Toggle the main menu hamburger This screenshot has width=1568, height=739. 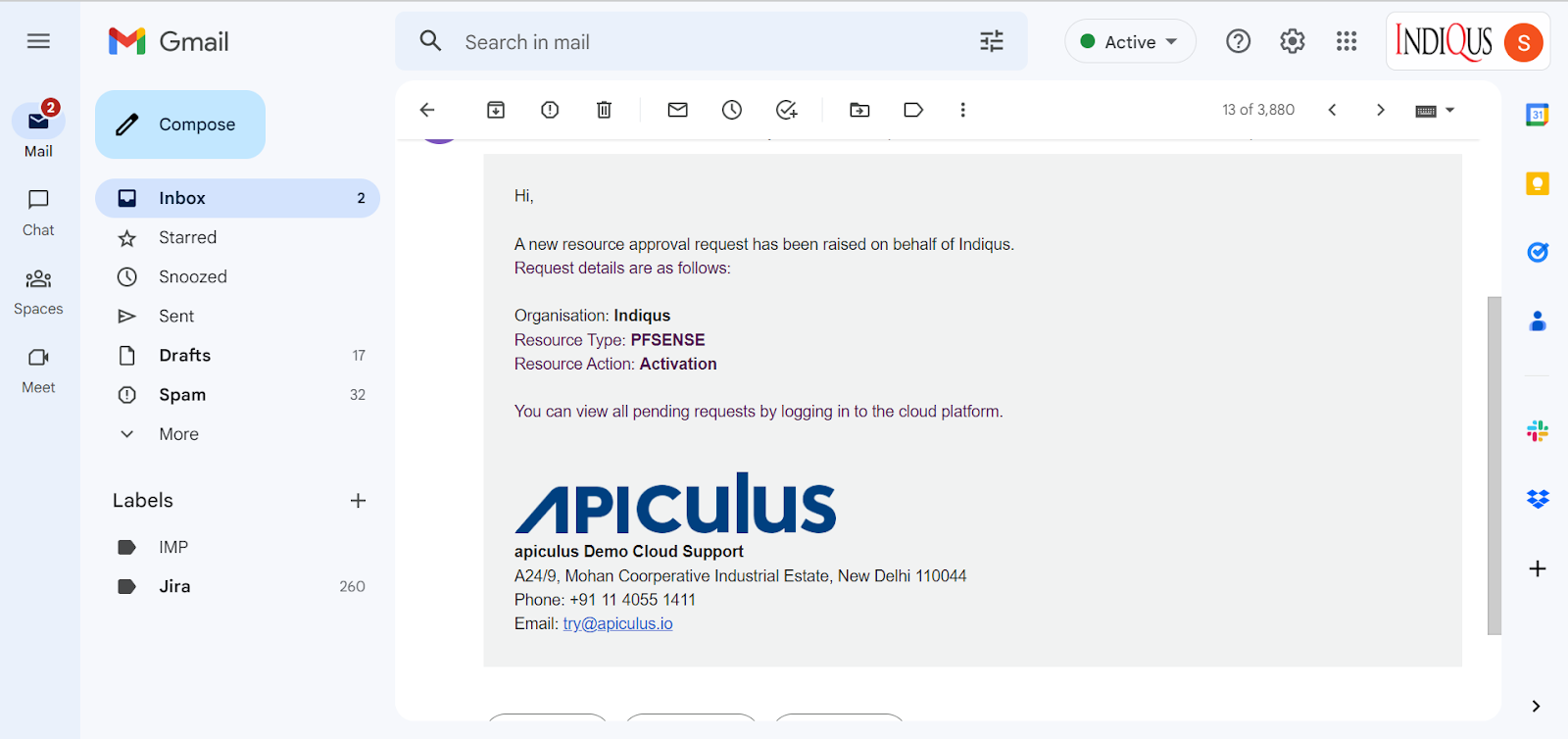point(38,41)
